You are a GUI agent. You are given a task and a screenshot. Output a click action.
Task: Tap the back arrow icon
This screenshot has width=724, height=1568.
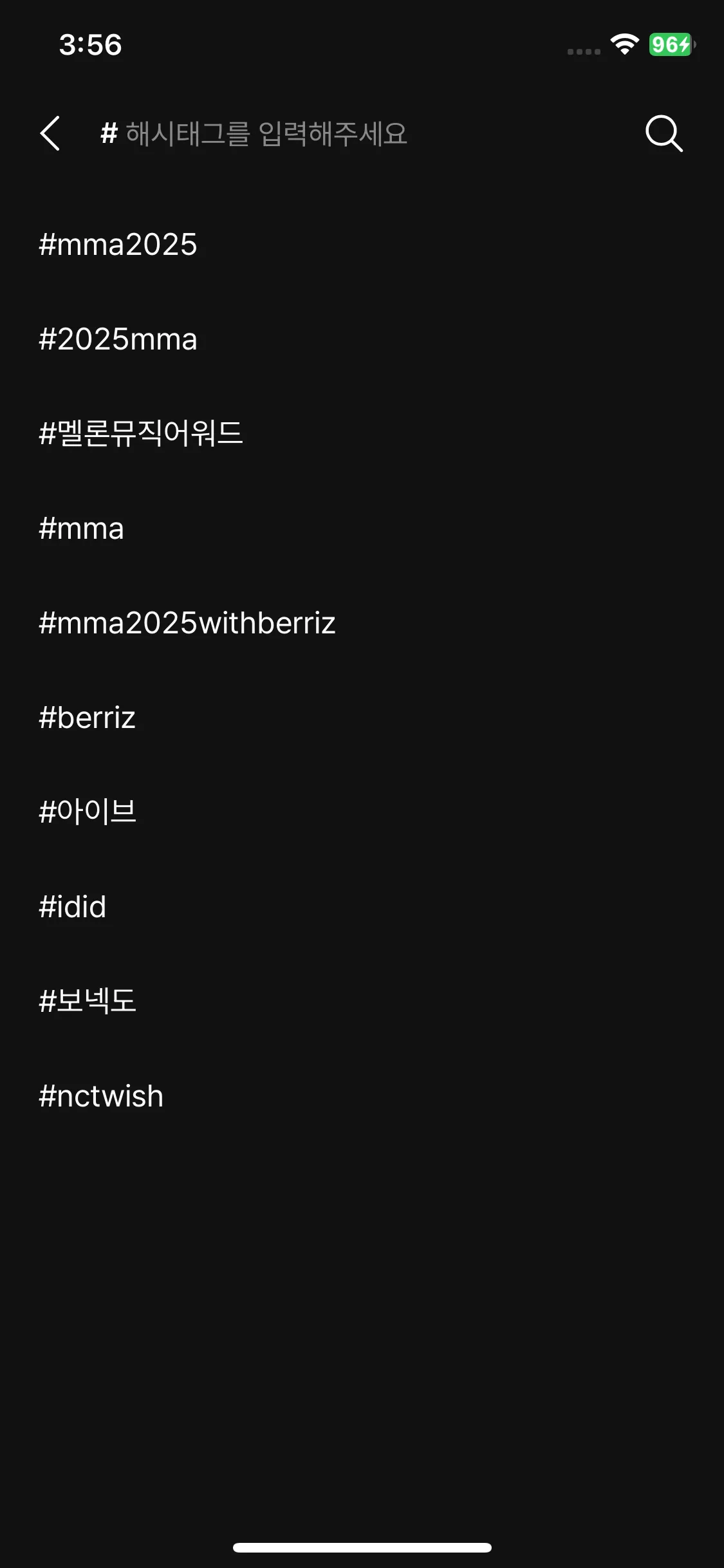[50, 134]
